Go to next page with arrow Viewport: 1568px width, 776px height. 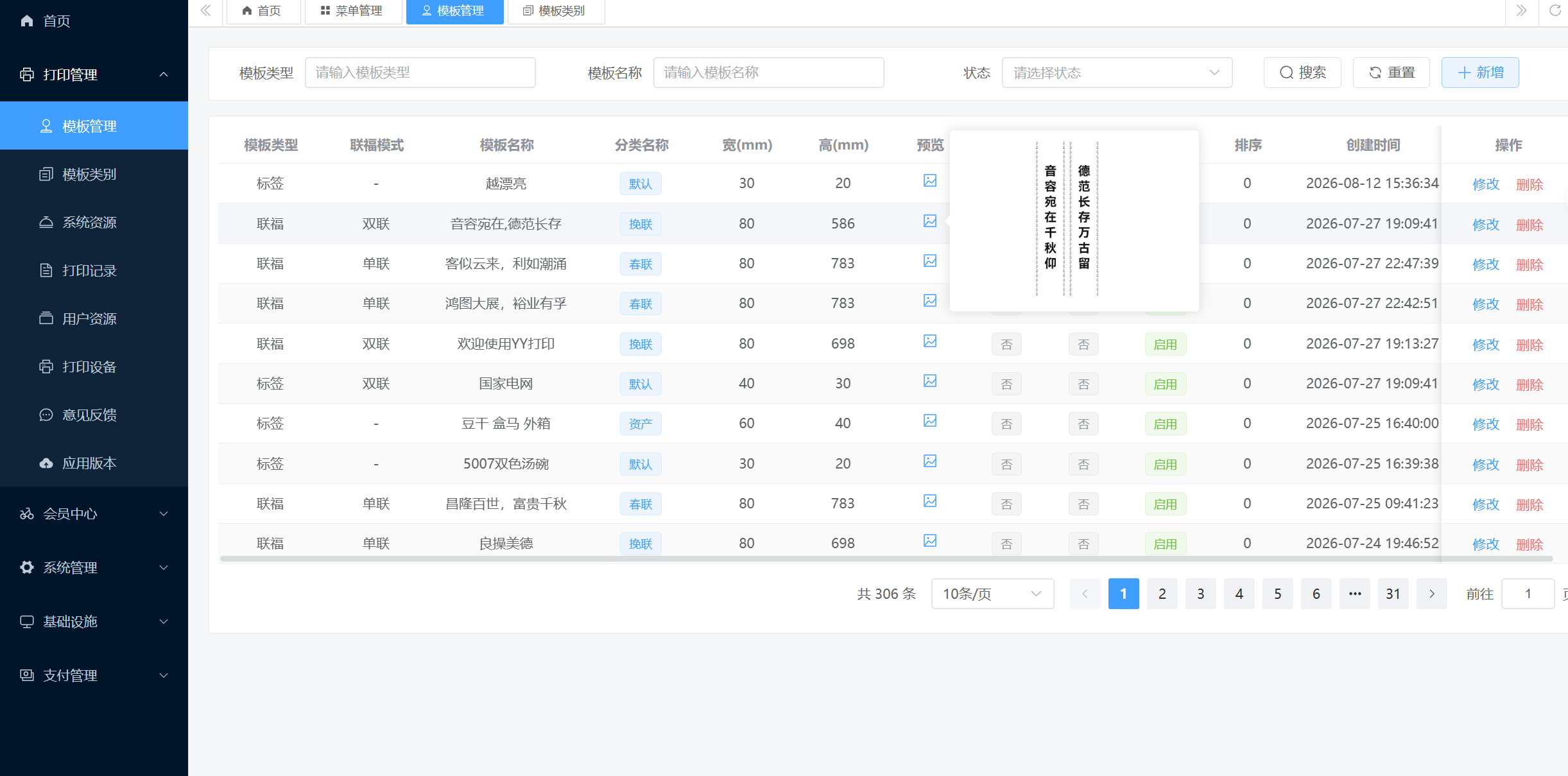(x=1431, y=594)
